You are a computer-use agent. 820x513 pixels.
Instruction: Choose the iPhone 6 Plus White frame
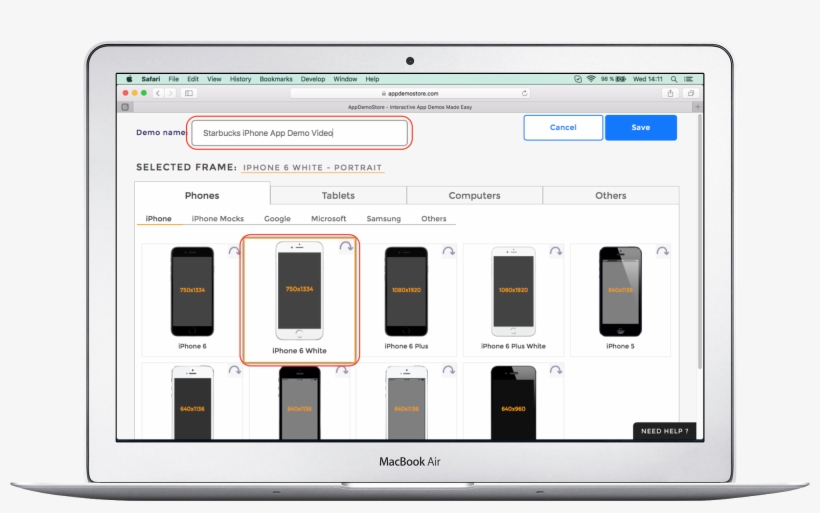point(513,299)
